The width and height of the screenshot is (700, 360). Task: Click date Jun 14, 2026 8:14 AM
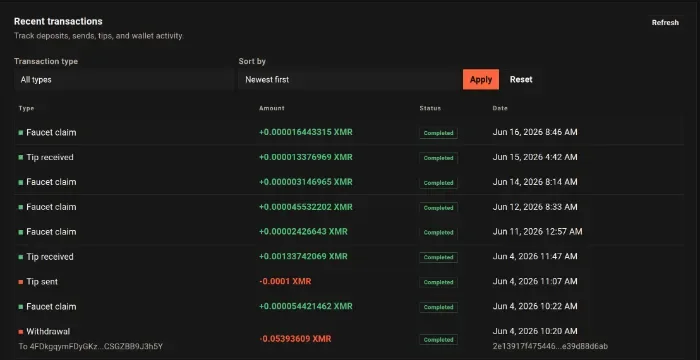tap(535, 182)
